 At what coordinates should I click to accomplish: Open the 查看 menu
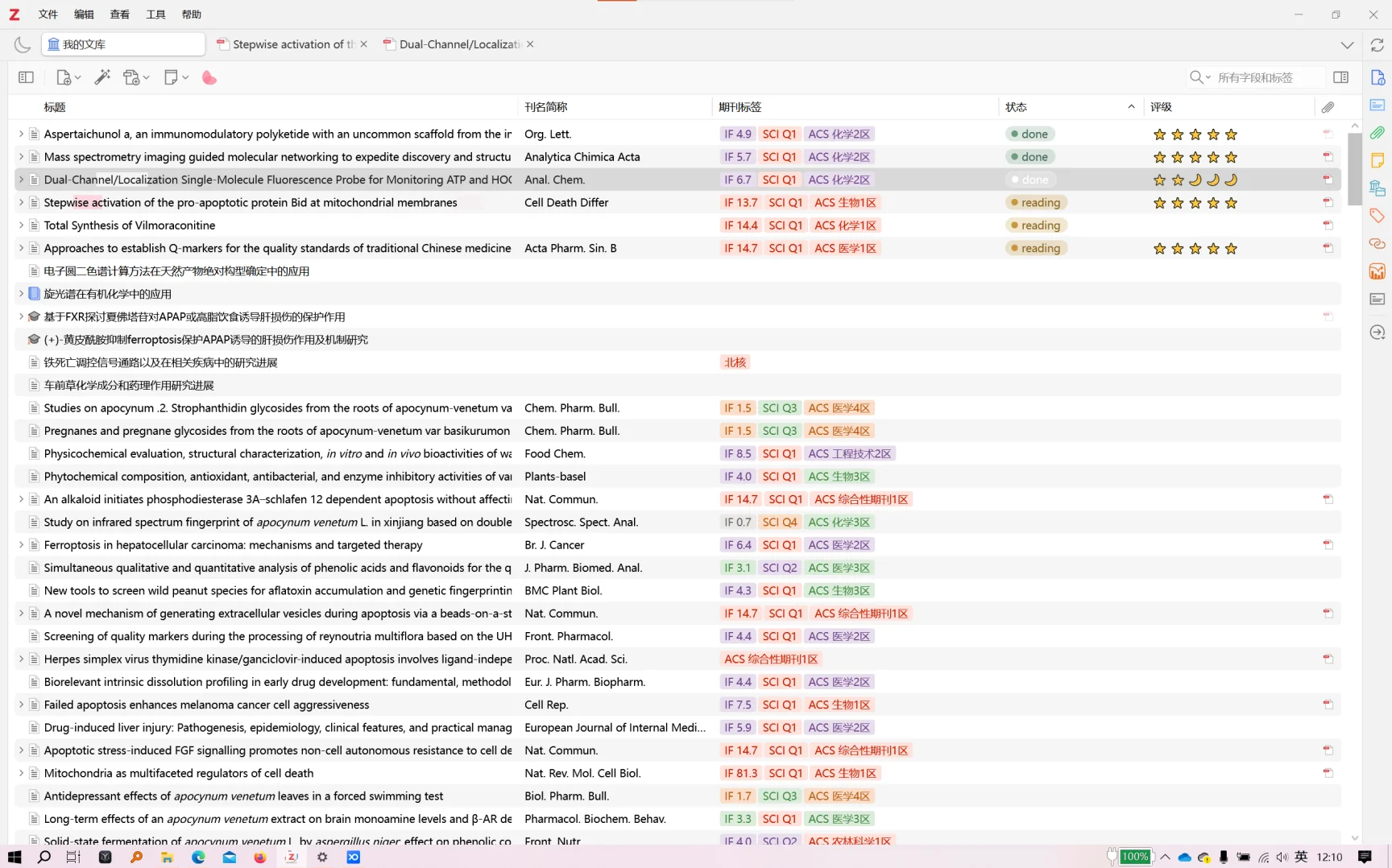coord(120,14)
